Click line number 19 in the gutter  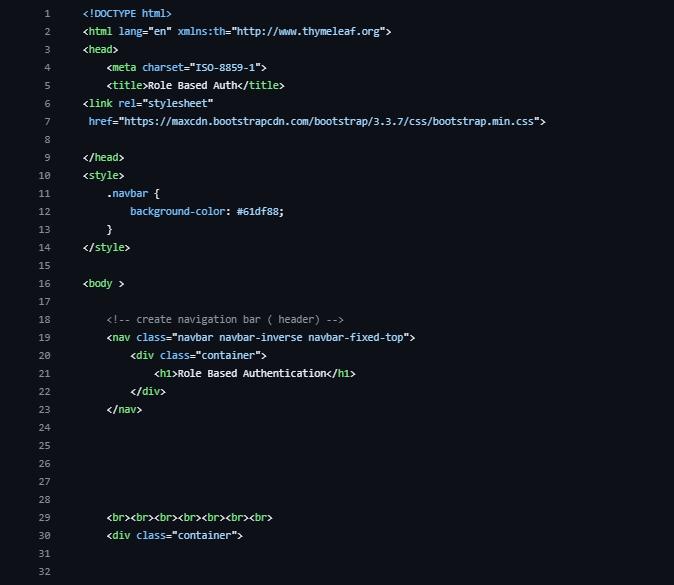point(44,337)
